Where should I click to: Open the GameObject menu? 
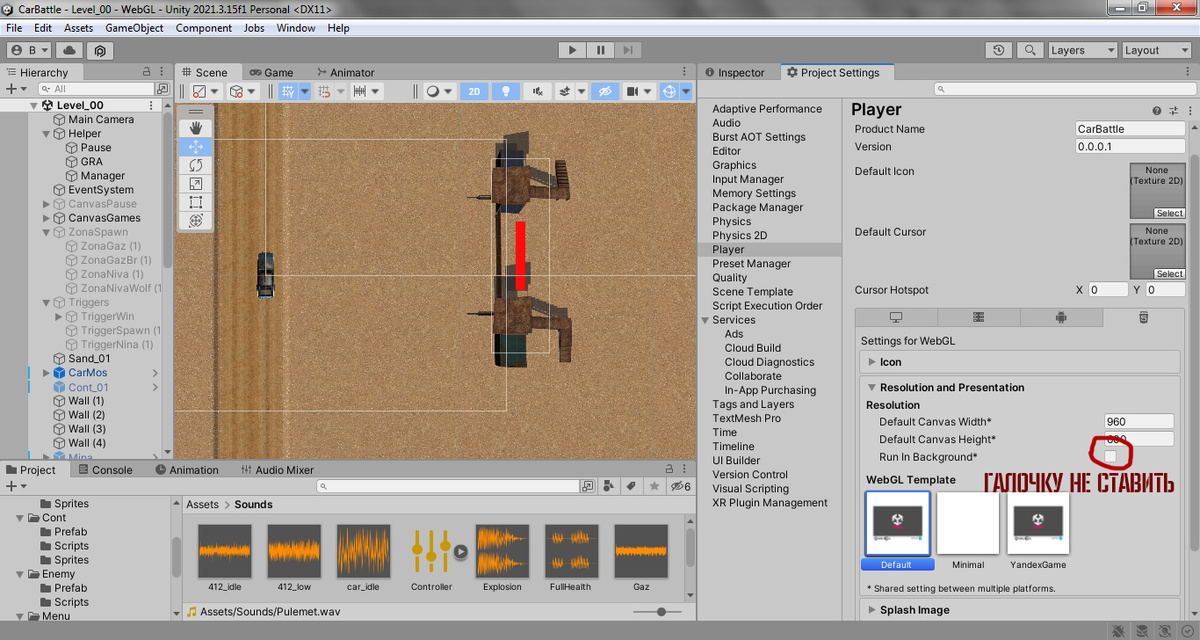click(x=134, y=28)
